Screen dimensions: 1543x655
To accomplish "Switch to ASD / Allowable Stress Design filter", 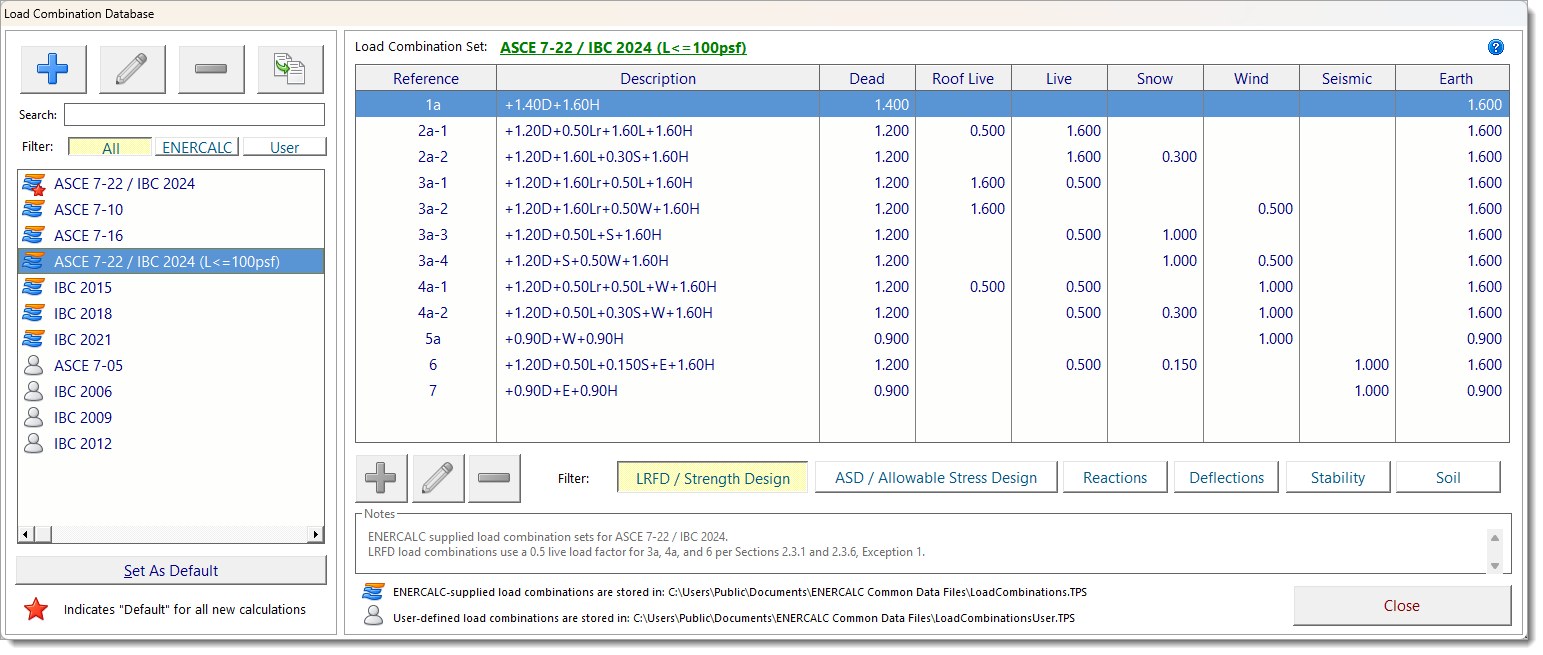I will coord(935,478).
